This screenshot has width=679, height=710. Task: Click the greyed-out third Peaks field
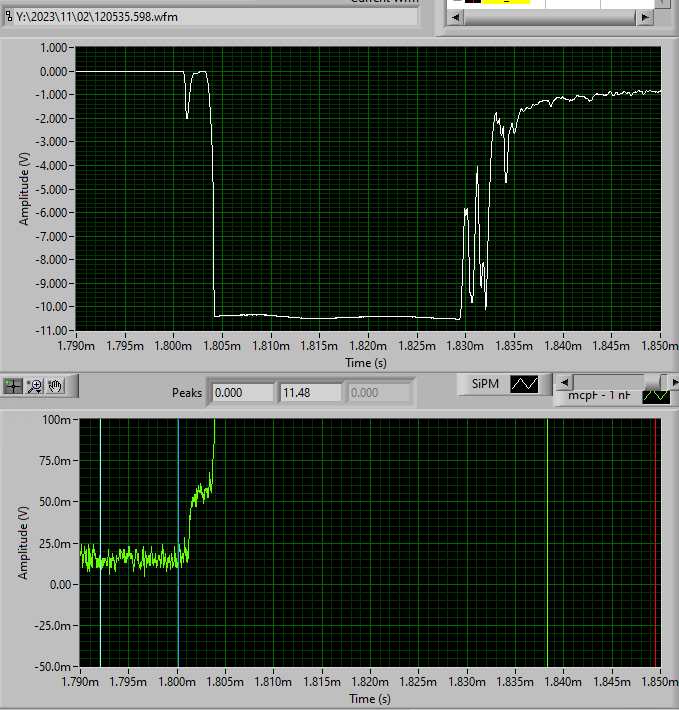pyautogui.click(x=379, y=393)
